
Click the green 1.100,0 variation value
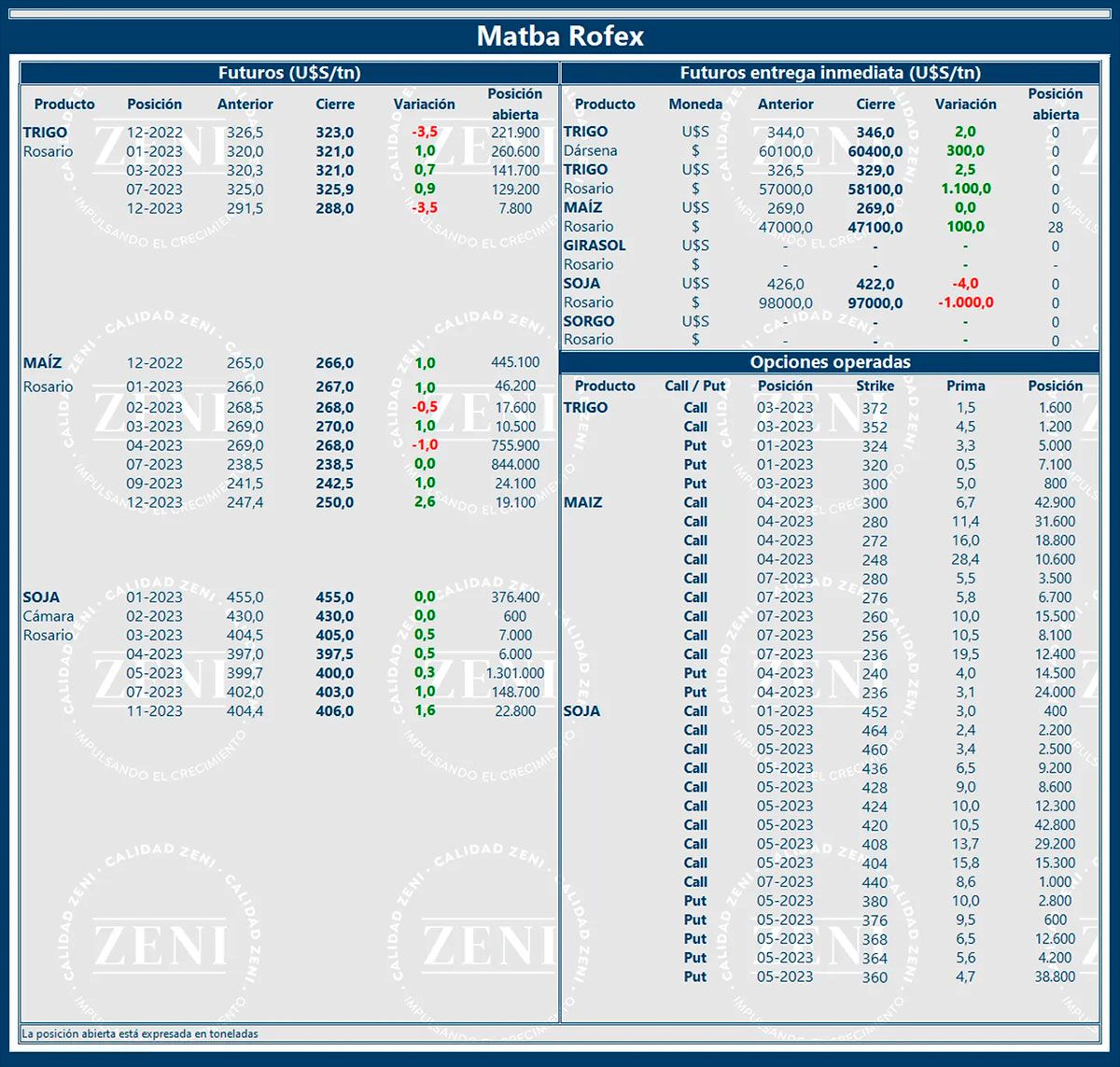click(965, 189)
